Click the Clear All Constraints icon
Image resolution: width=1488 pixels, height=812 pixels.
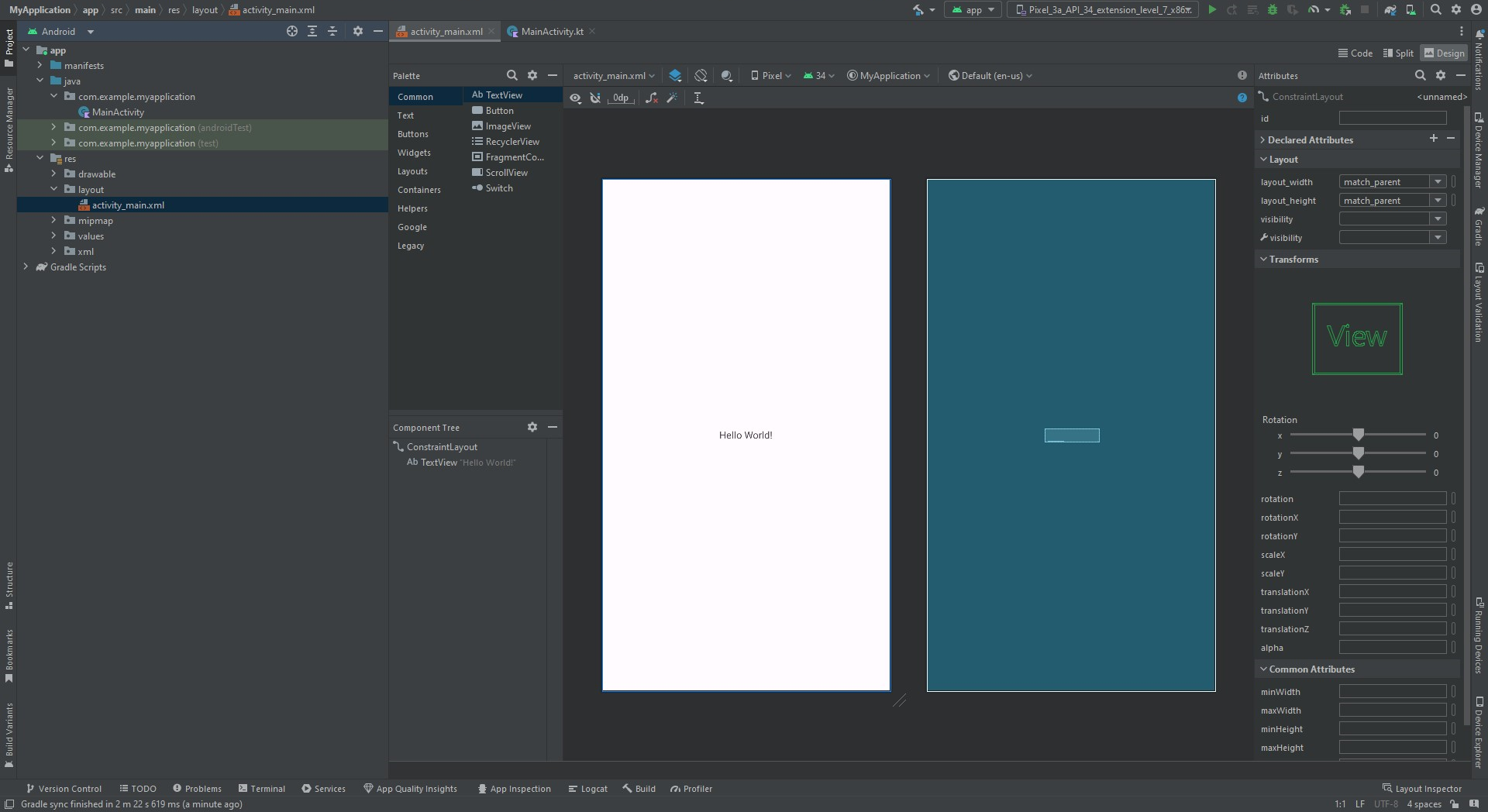click(x=652, y=98)
